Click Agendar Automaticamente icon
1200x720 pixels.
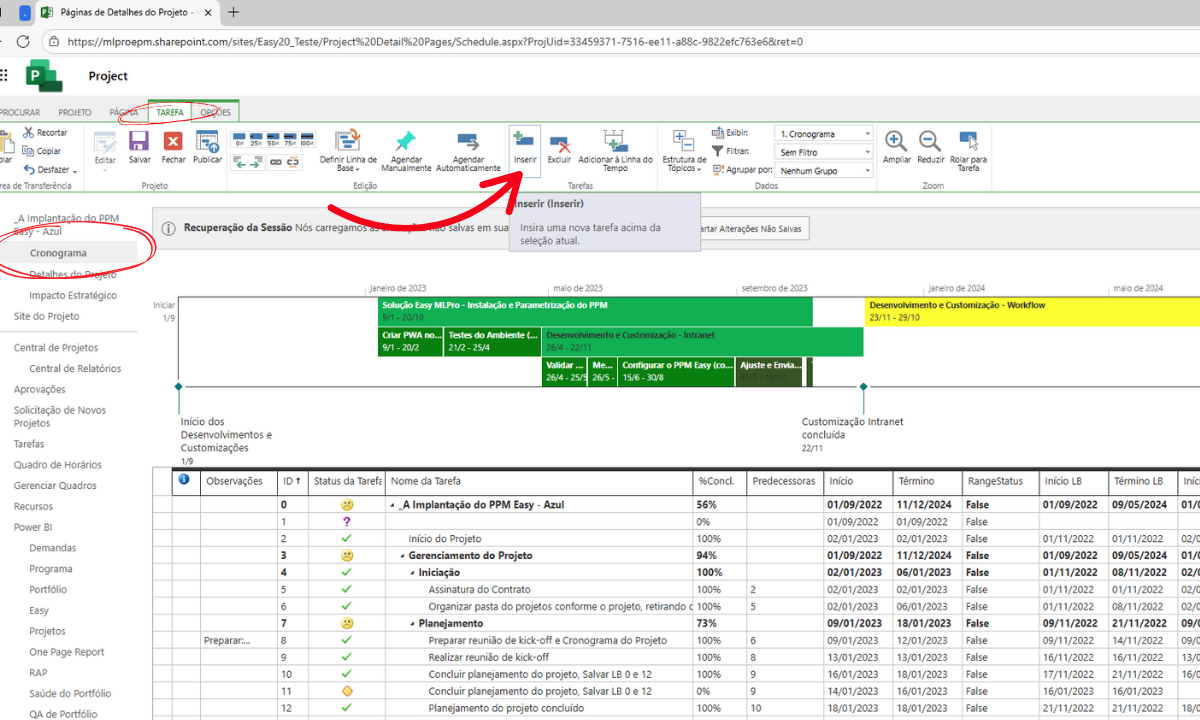point(468,141)
